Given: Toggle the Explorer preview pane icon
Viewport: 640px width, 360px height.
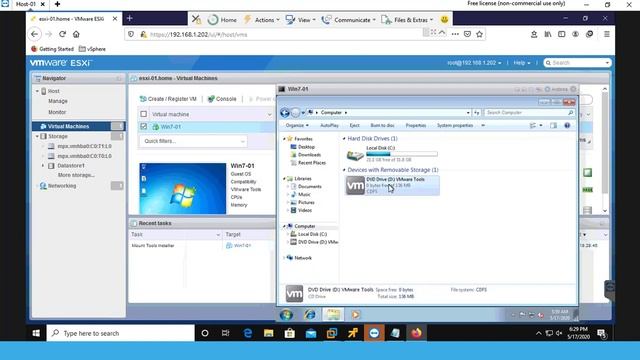Looking at the screenshot, I should (553, 125).
